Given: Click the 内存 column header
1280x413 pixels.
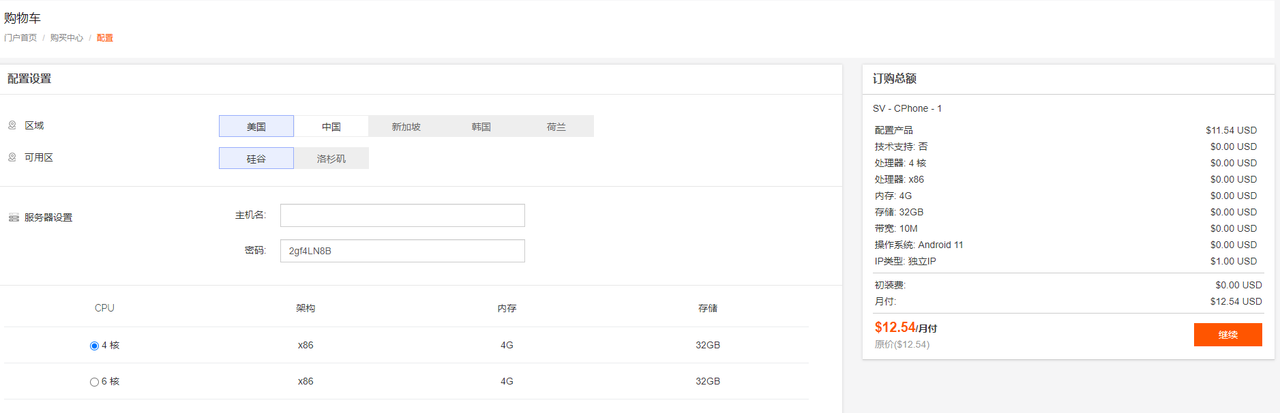Looking at the screenshot, I should pos(507,308).
